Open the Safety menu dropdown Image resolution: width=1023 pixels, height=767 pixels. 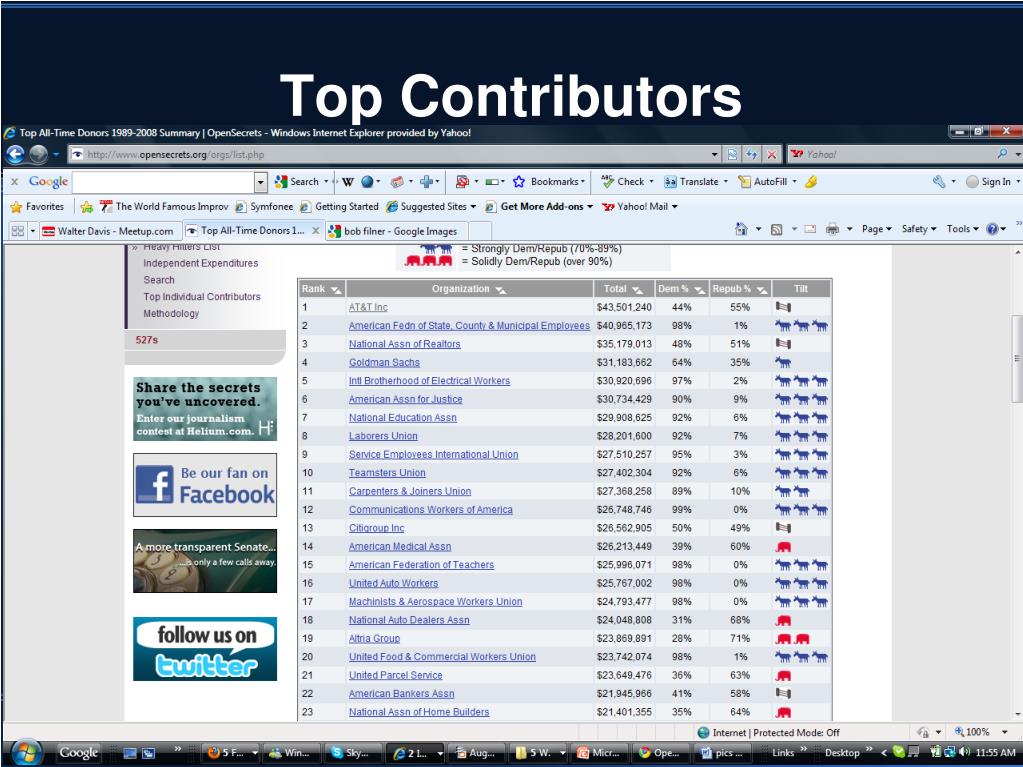click(919, 229)
